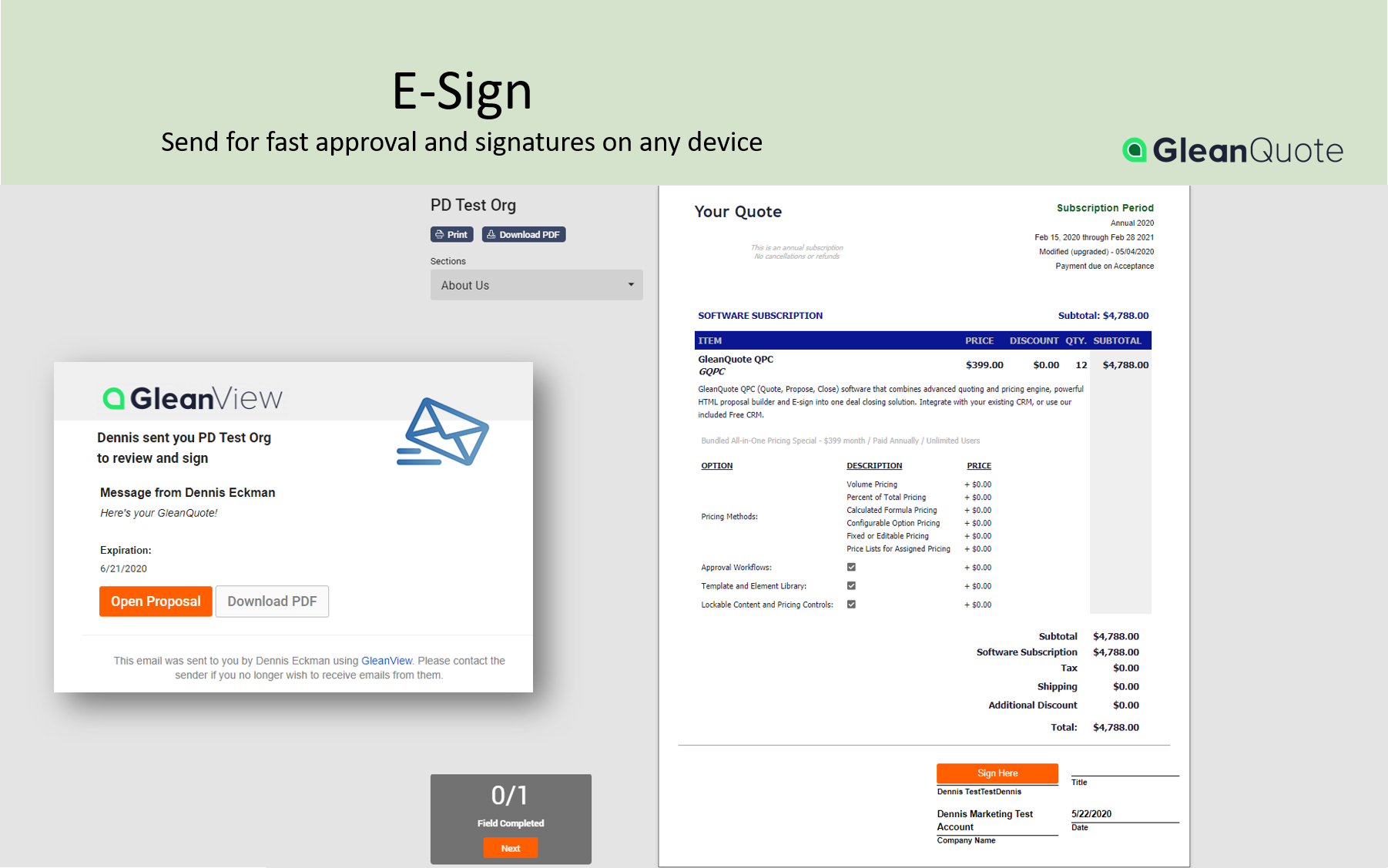Viewport: 1388px width, 868px height.
Task: Click the 0/1 Field Completed progress indicator
Action: coord(510,793)
